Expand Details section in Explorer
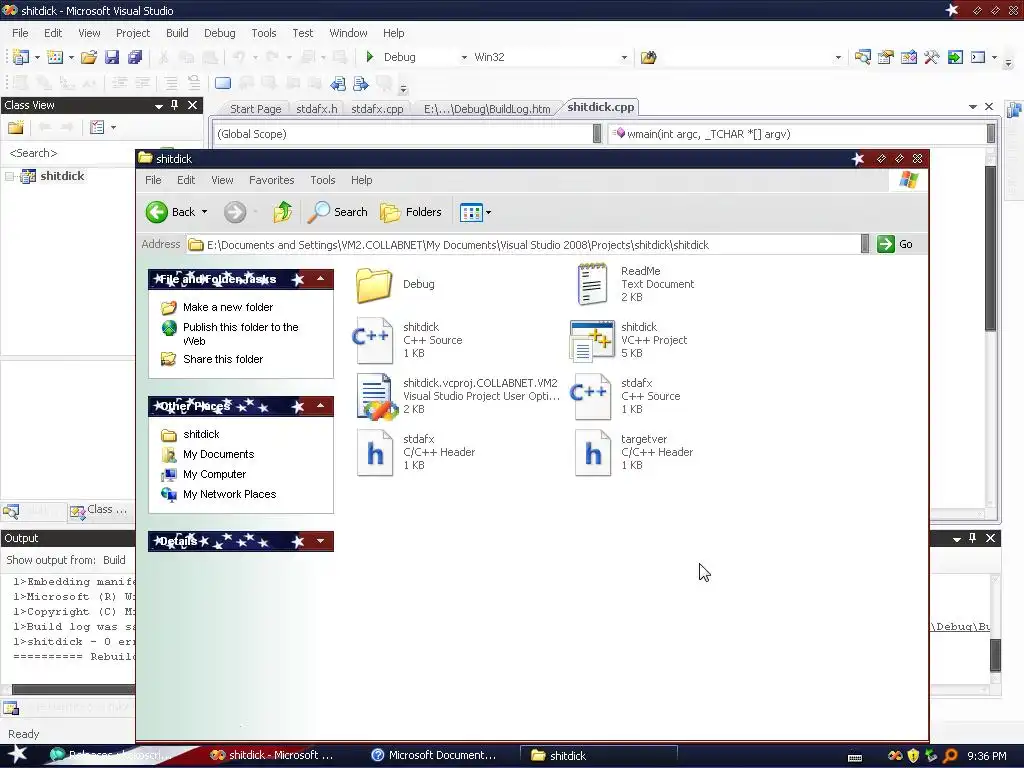This screenshot has height=768, width=1024. pos(321,541)
